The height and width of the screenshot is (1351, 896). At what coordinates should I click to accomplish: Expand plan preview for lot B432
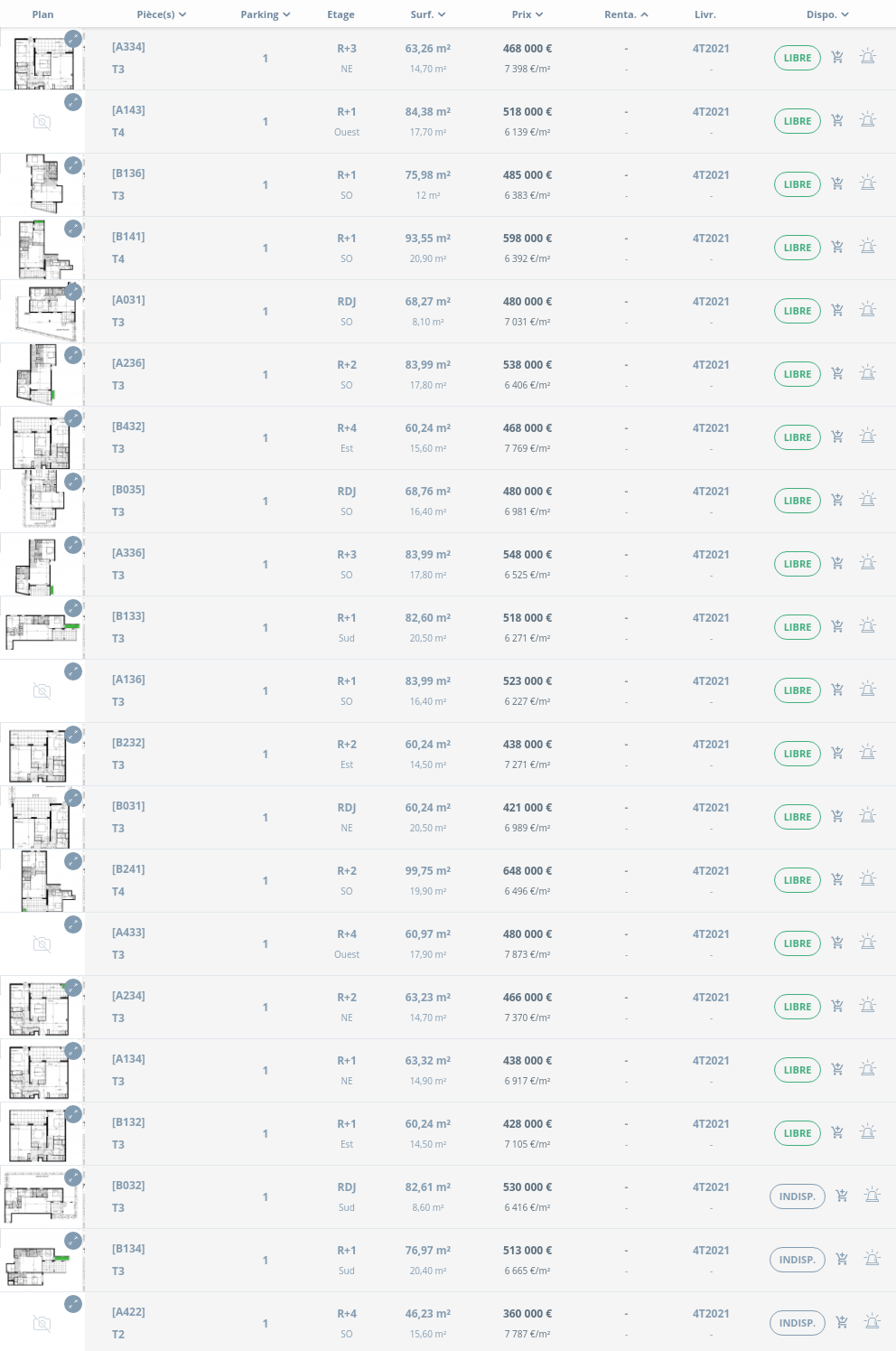73,418
